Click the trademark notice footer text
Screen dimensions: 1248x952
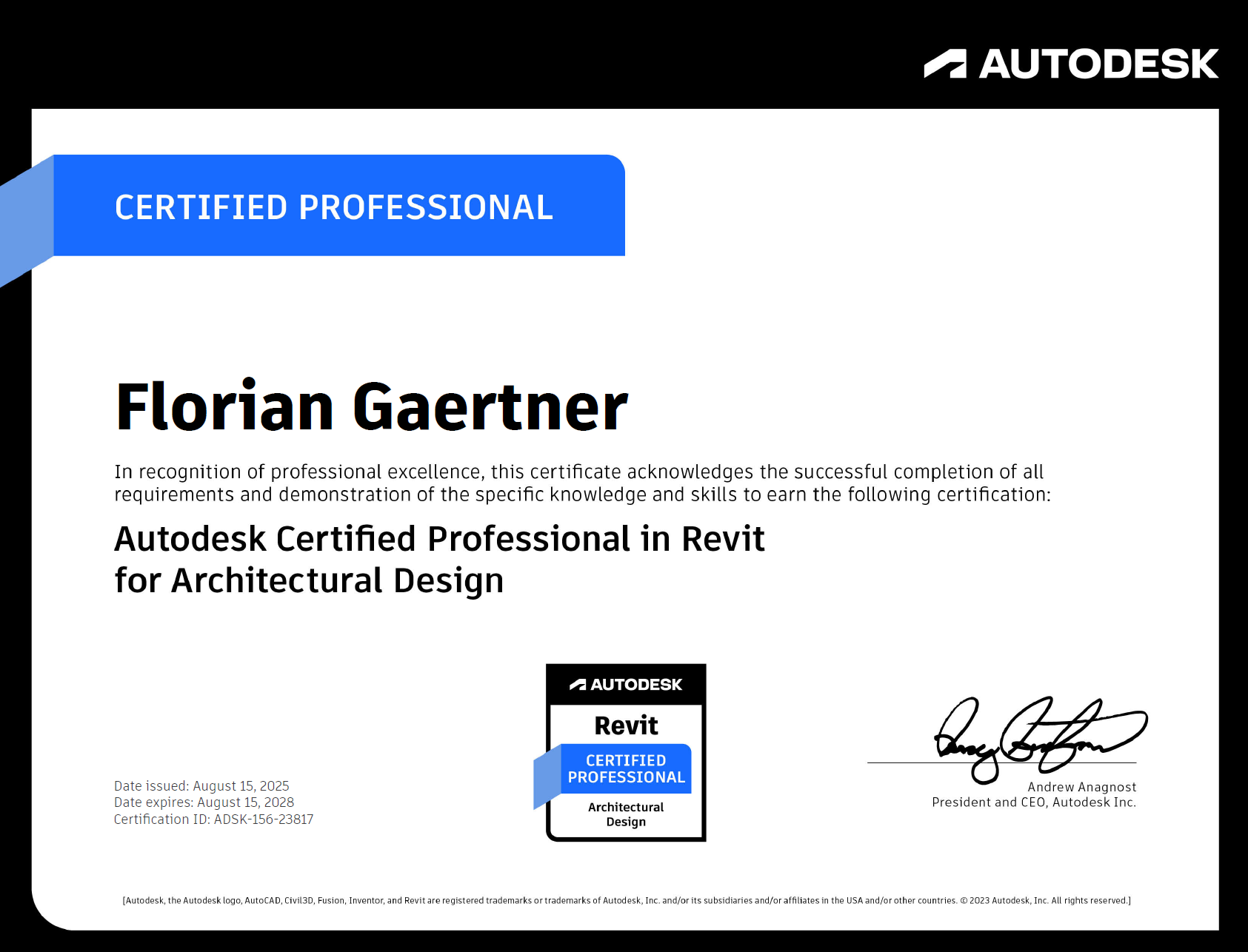626,901
